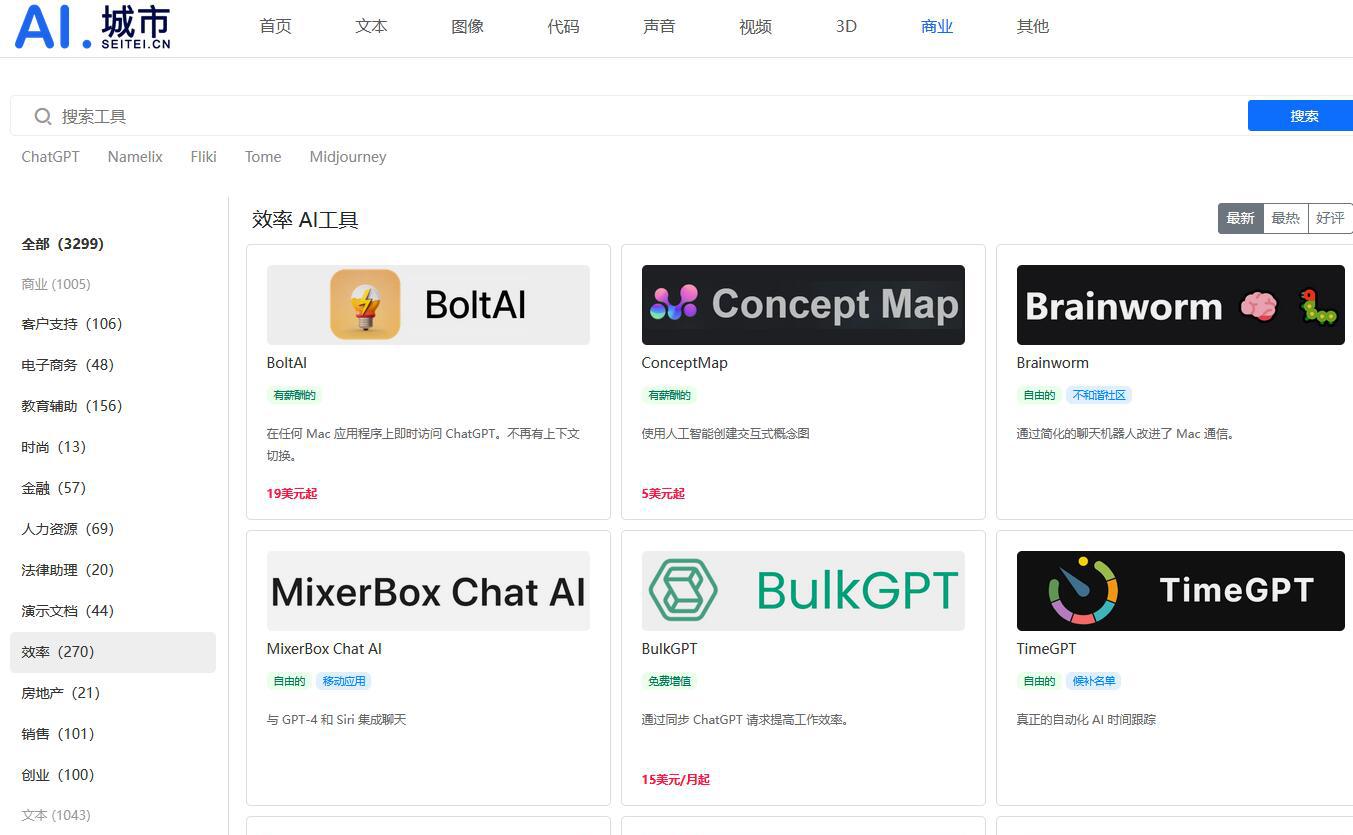
Task: Open 销售 (101) category
Action: [x=57, y=734]
